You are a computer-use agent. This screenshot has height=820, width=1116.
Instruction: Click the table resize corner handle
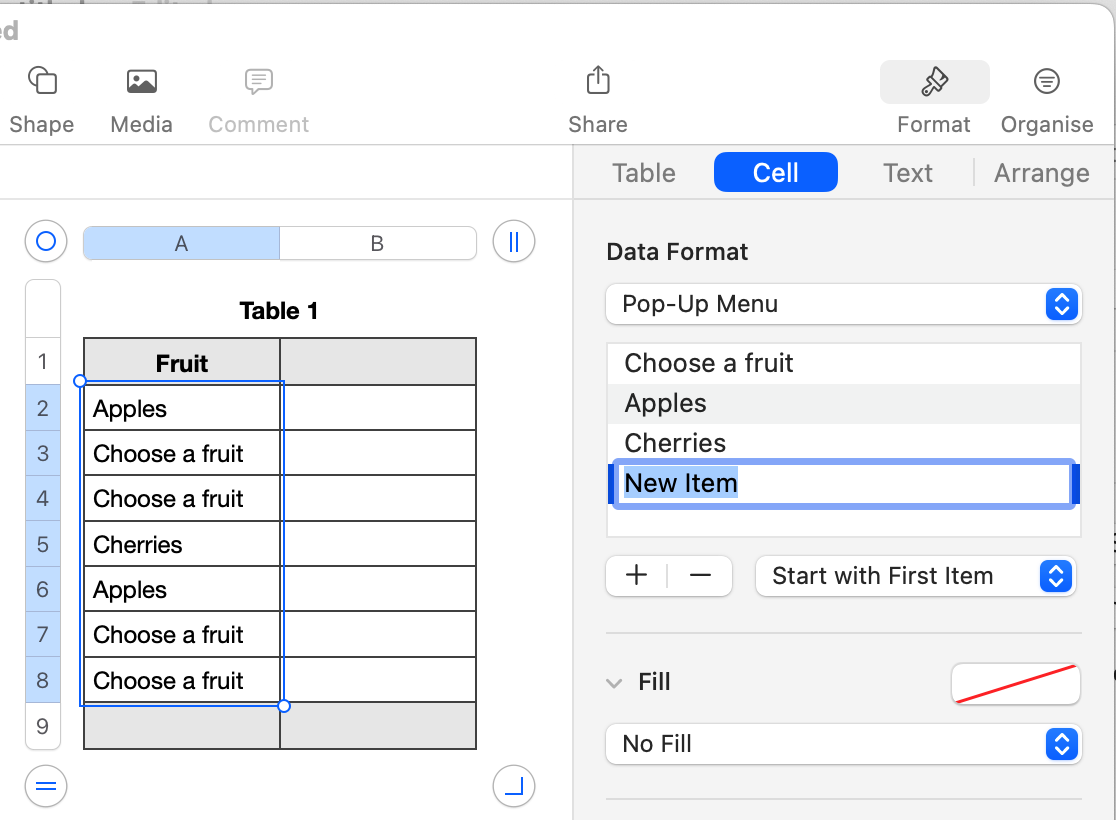(514, 786)
